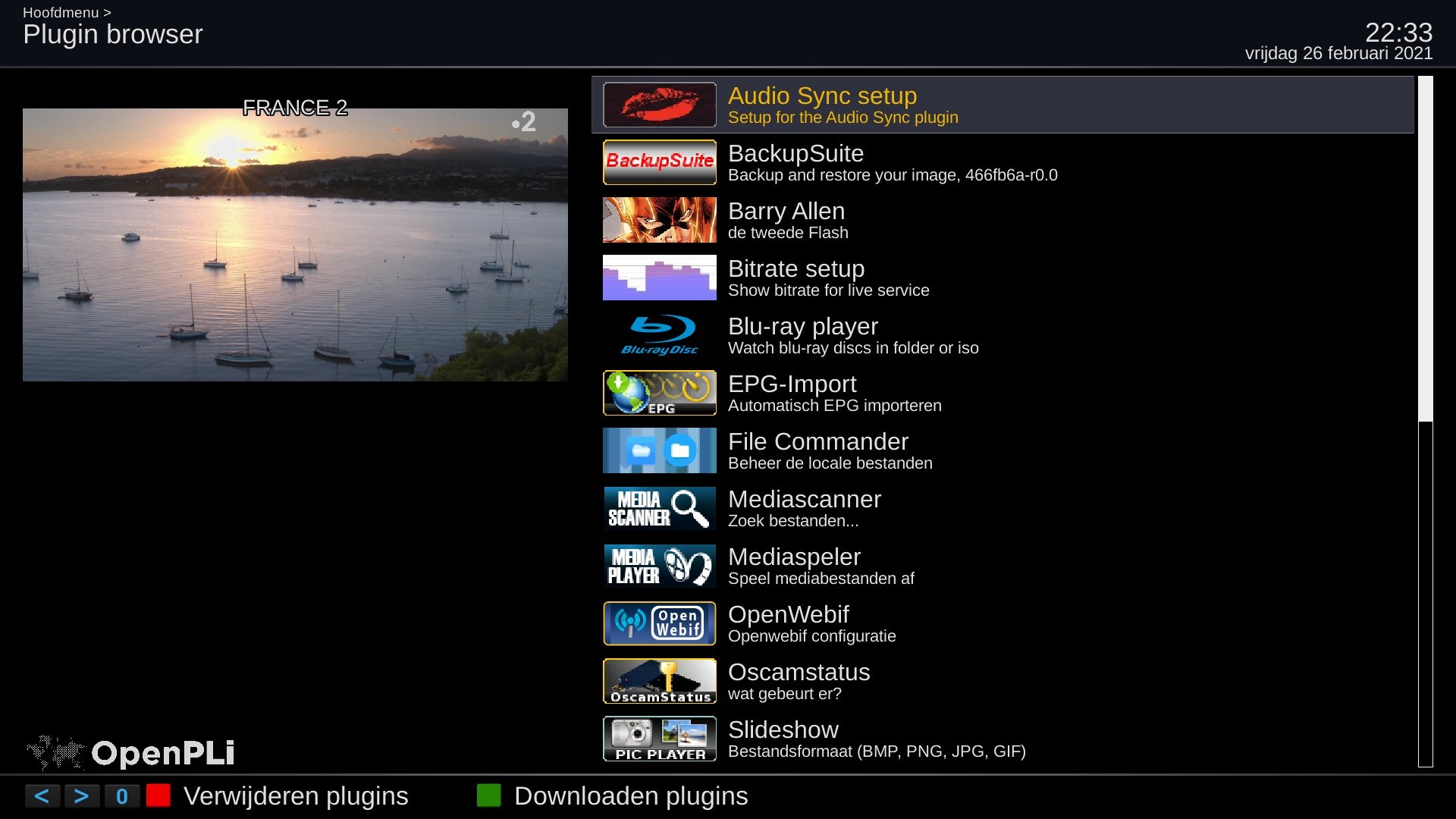
Task: Open the Media Scanner magnifier icon
Action: click(659, 508)
